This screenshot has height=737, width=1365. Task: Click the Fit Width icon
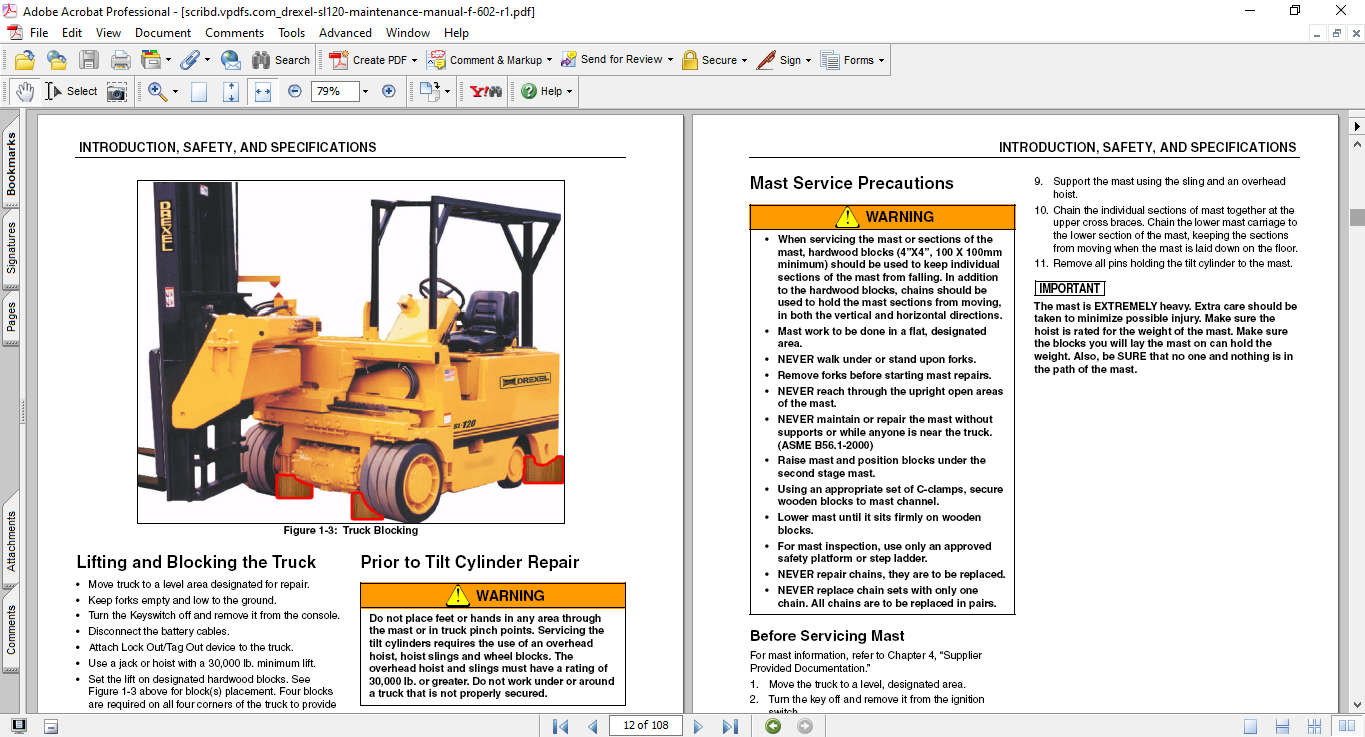click(x=263, y=91)
